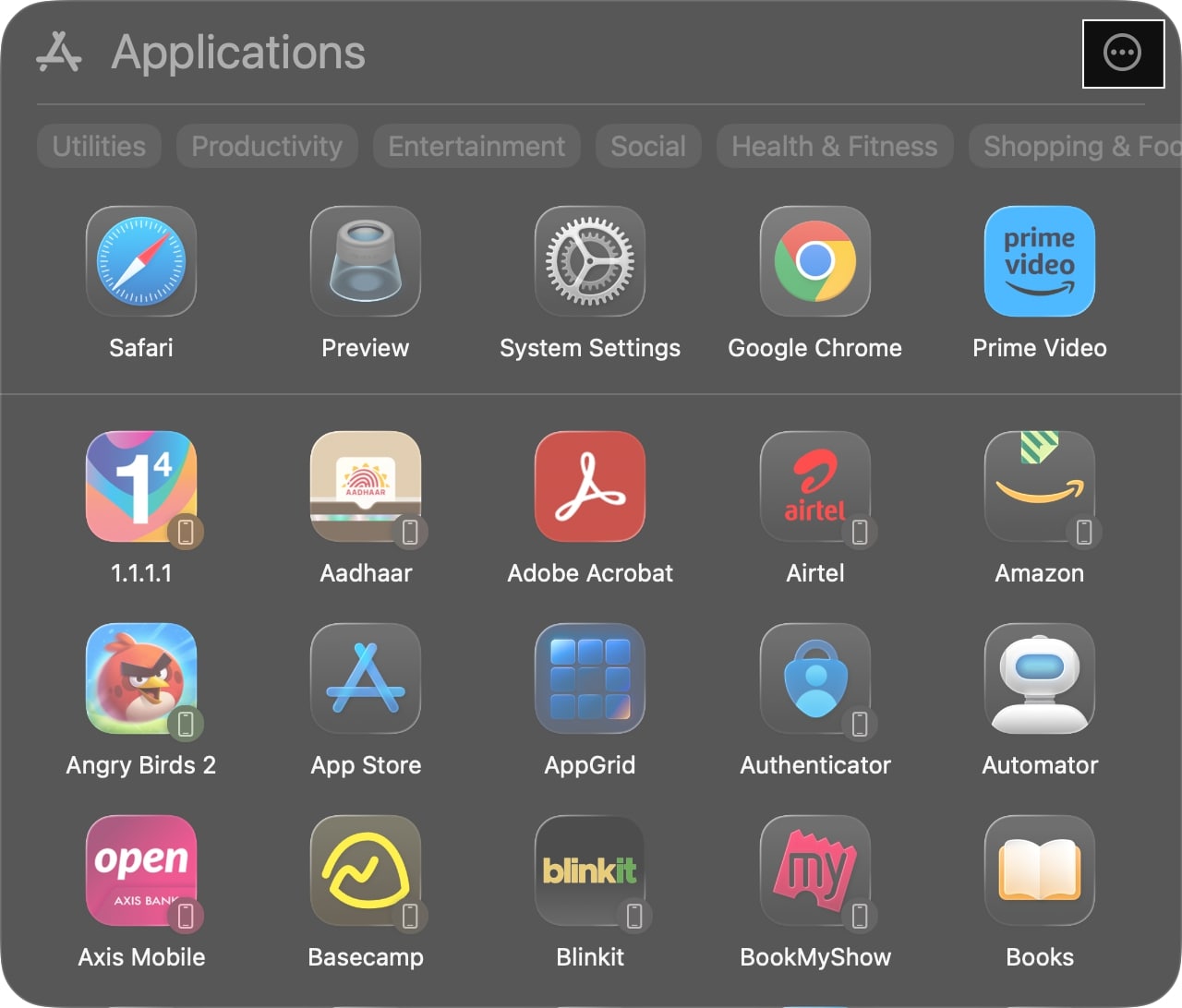The height and width of the screenshot is (1008, 1182).
Task: Launch Preview from the applications grid
Action: (x=366, y=261)
